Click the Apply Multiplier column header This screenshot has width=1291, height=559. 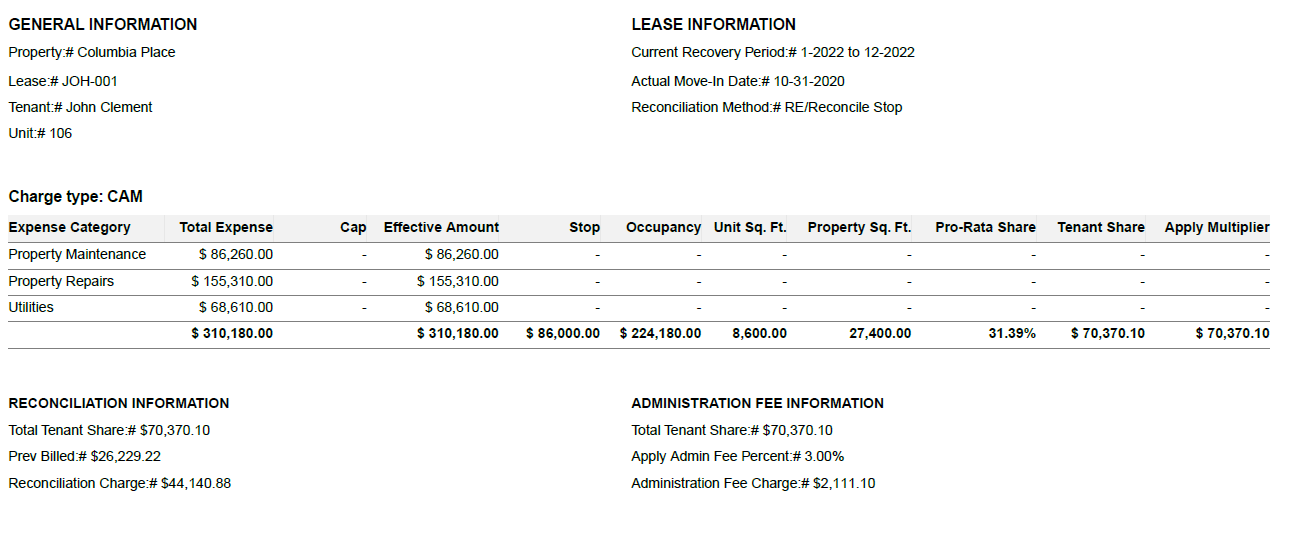[1217, 228]
